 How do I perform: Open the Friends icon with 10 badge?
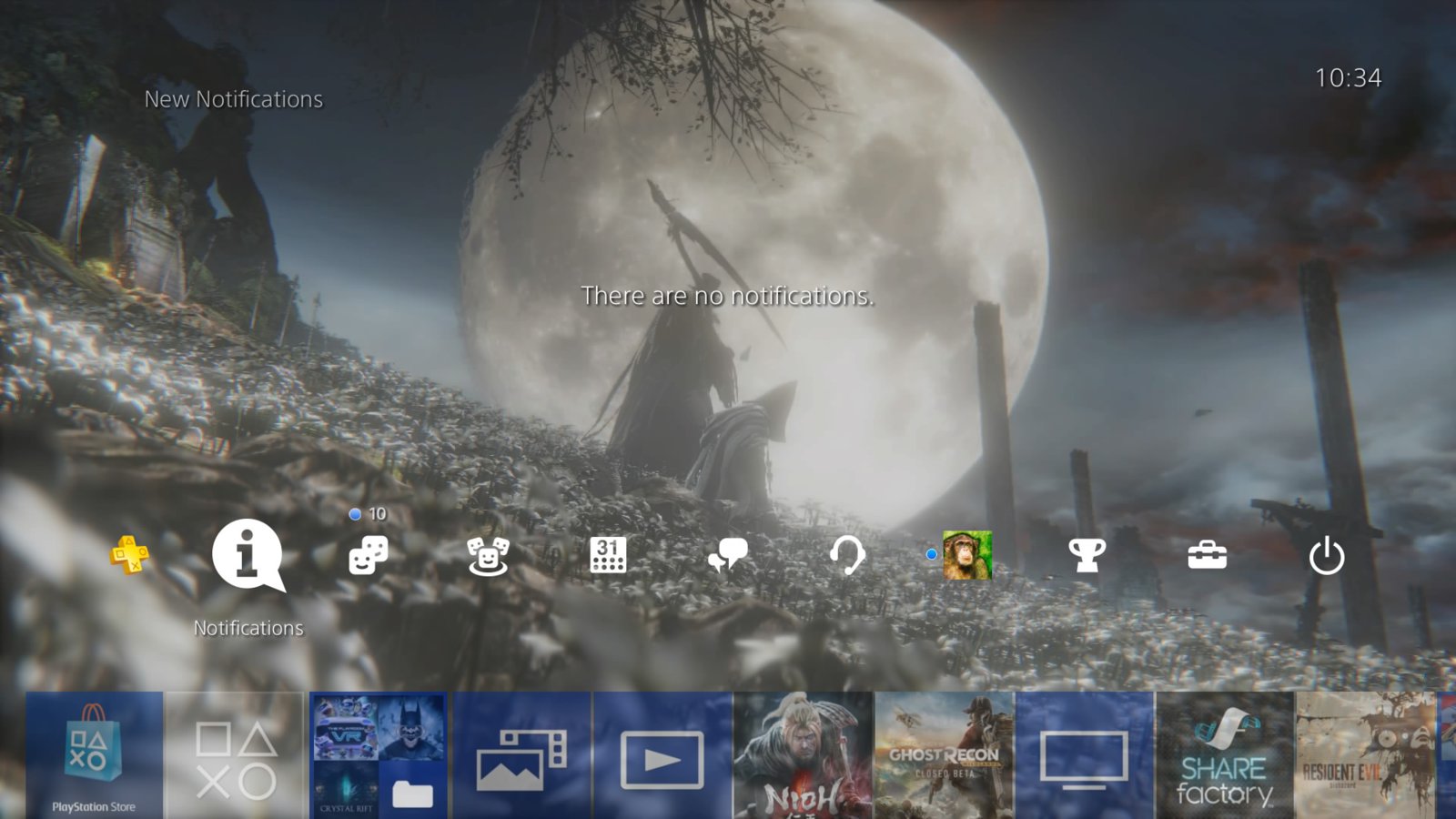pos(368,555)
